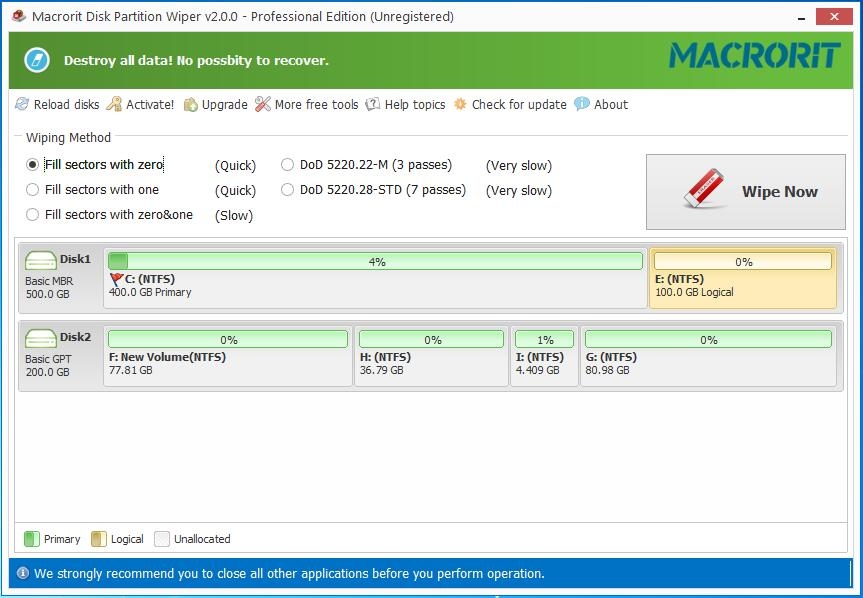Select the C: (NTFS) 400 GB partition
863x598 pixels.
click(375, 286)
